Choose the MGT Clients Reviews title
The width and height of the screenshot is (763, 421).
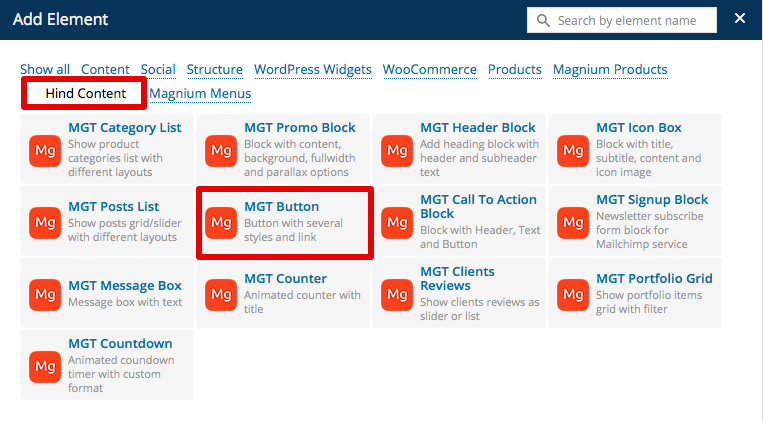[457, 278]
